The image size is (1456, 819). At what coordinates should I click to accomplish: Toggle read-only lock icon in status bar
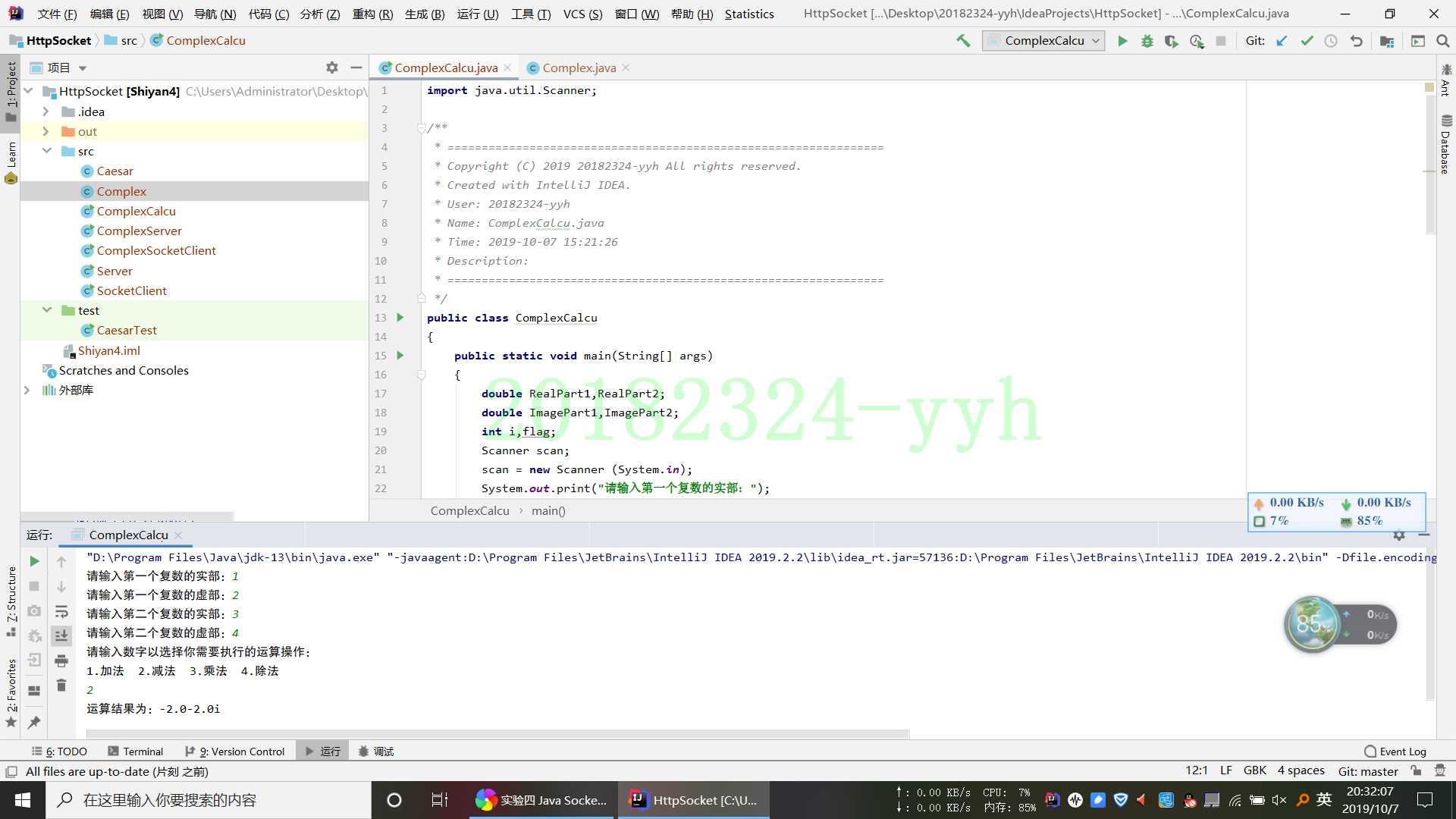[1416, 771]
